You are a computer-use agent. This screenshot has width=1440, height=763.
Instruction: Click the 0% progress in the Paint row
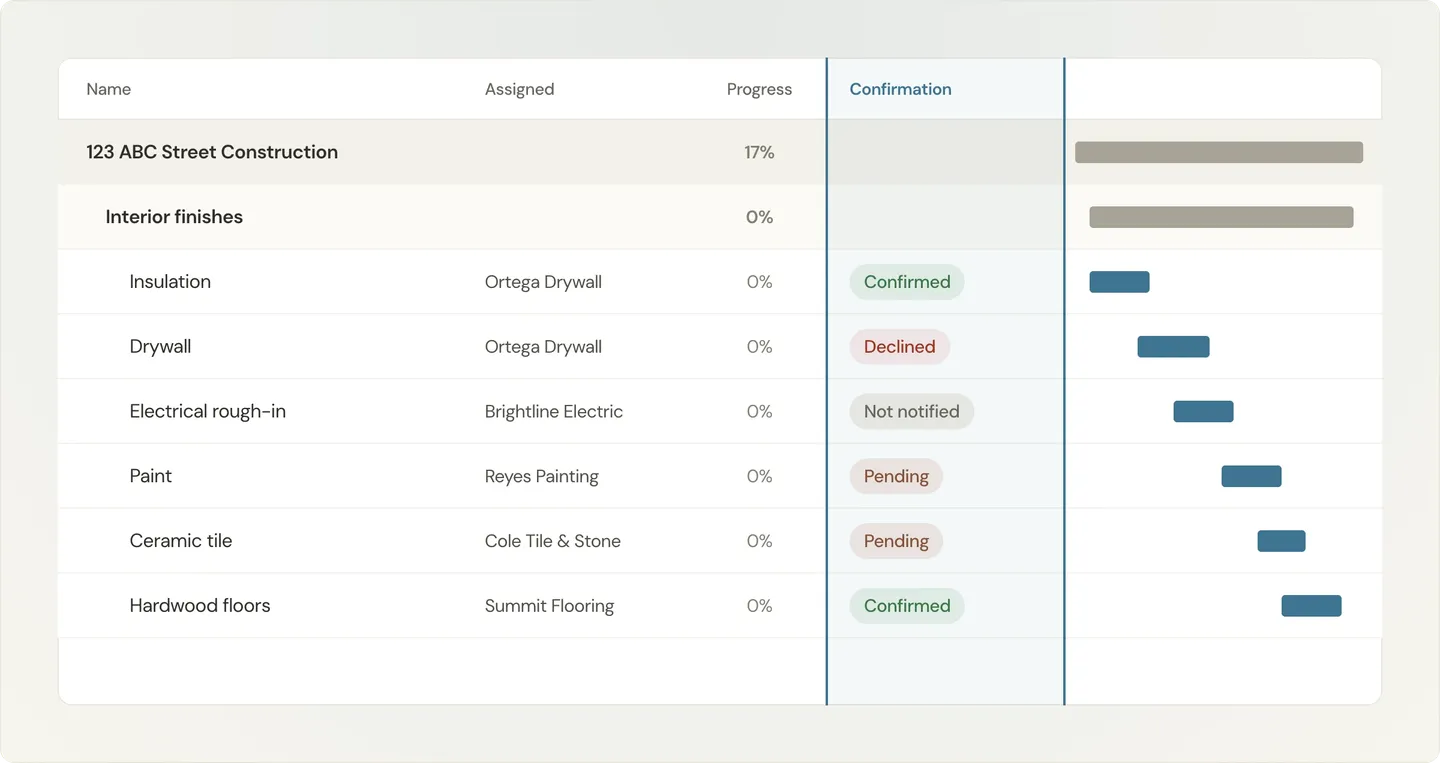point(759,476)
